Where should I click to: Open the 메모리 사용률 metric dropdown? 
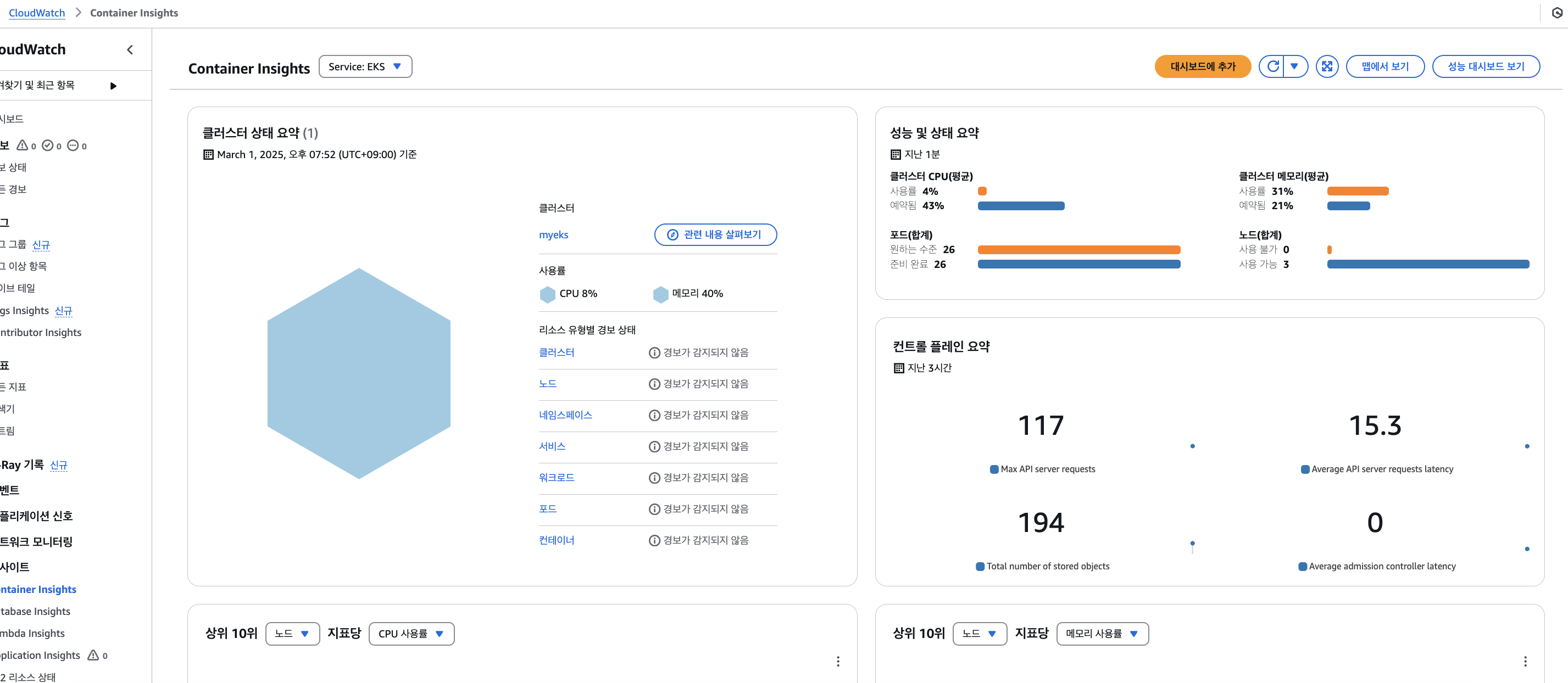click(x=1102, y=634)
